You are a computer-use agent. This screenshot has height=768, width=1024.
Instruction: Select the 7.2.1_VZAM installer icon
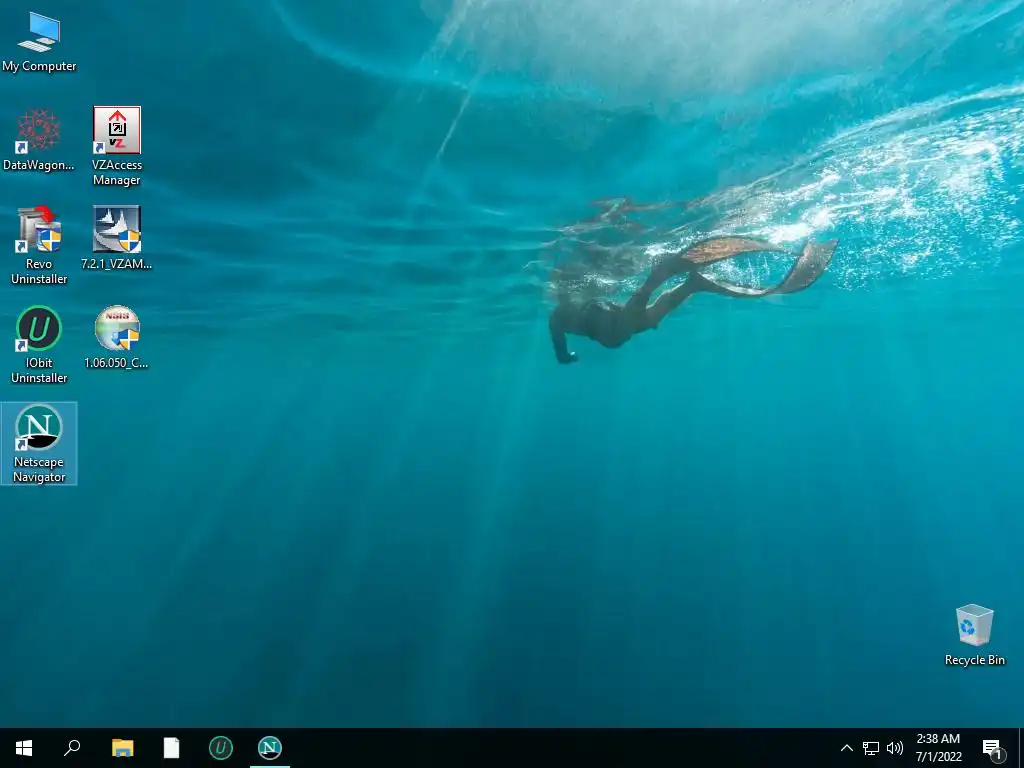(117, 238)
